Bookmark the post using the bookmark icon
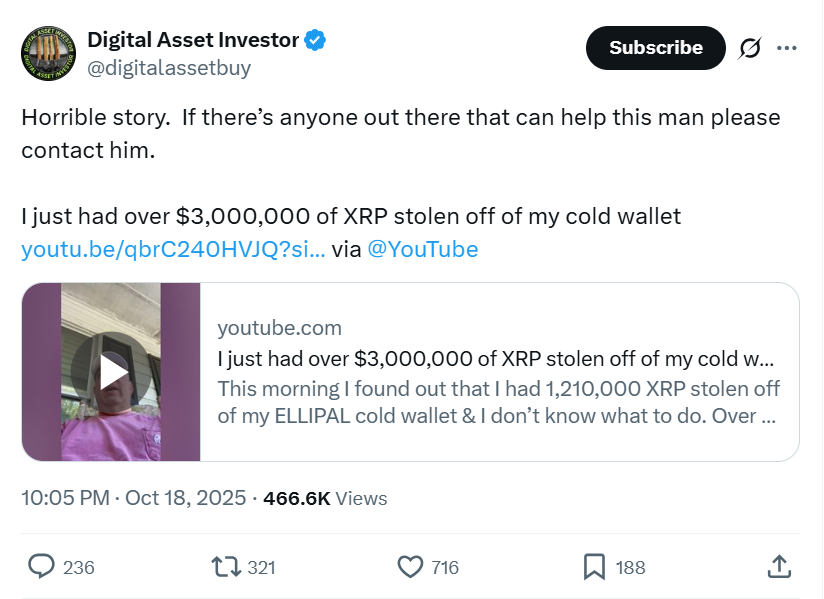This screenshot has width=824, height=599. 596,567
